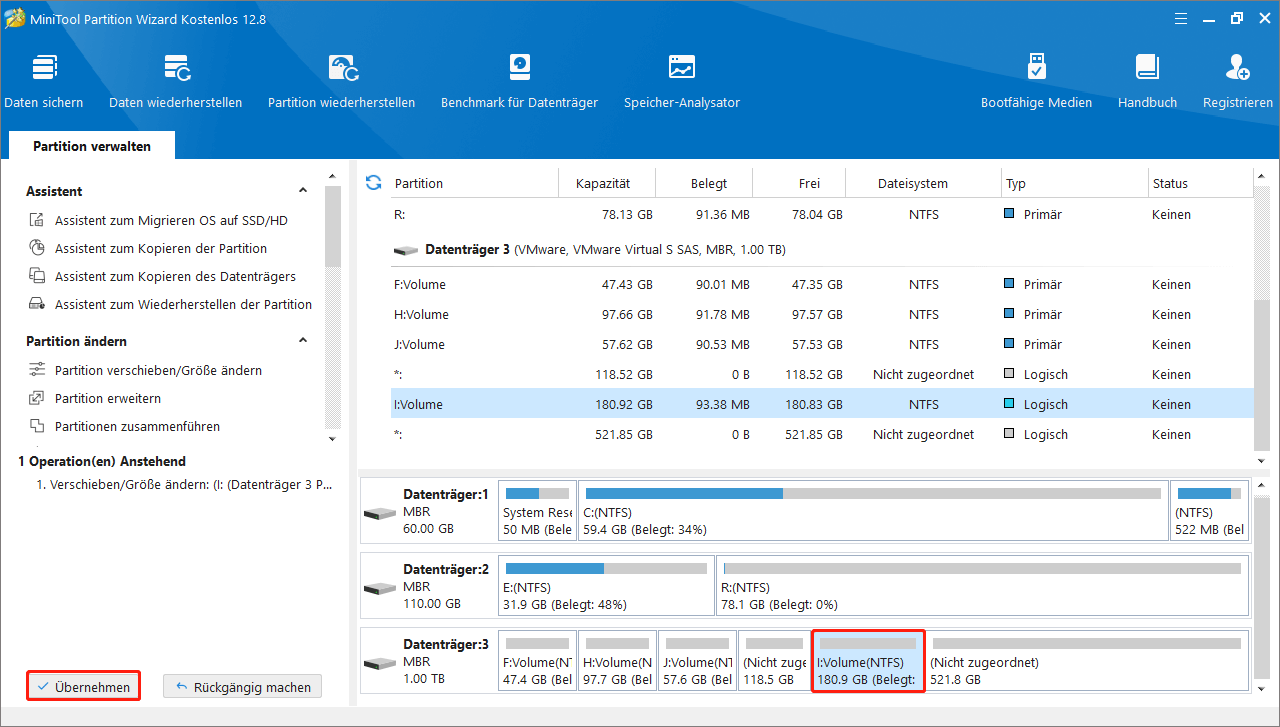Screen dimensions: 1280x727
Task: Select pending Verschieben/Größe ändern operation
Action: click(x=185, y=484)
